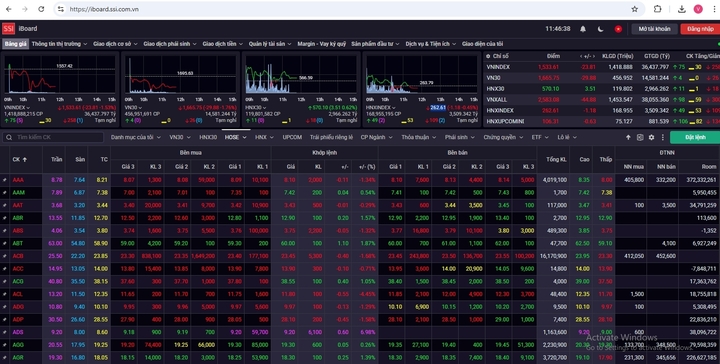Open the three-dot more options menu

coord(663,137)
